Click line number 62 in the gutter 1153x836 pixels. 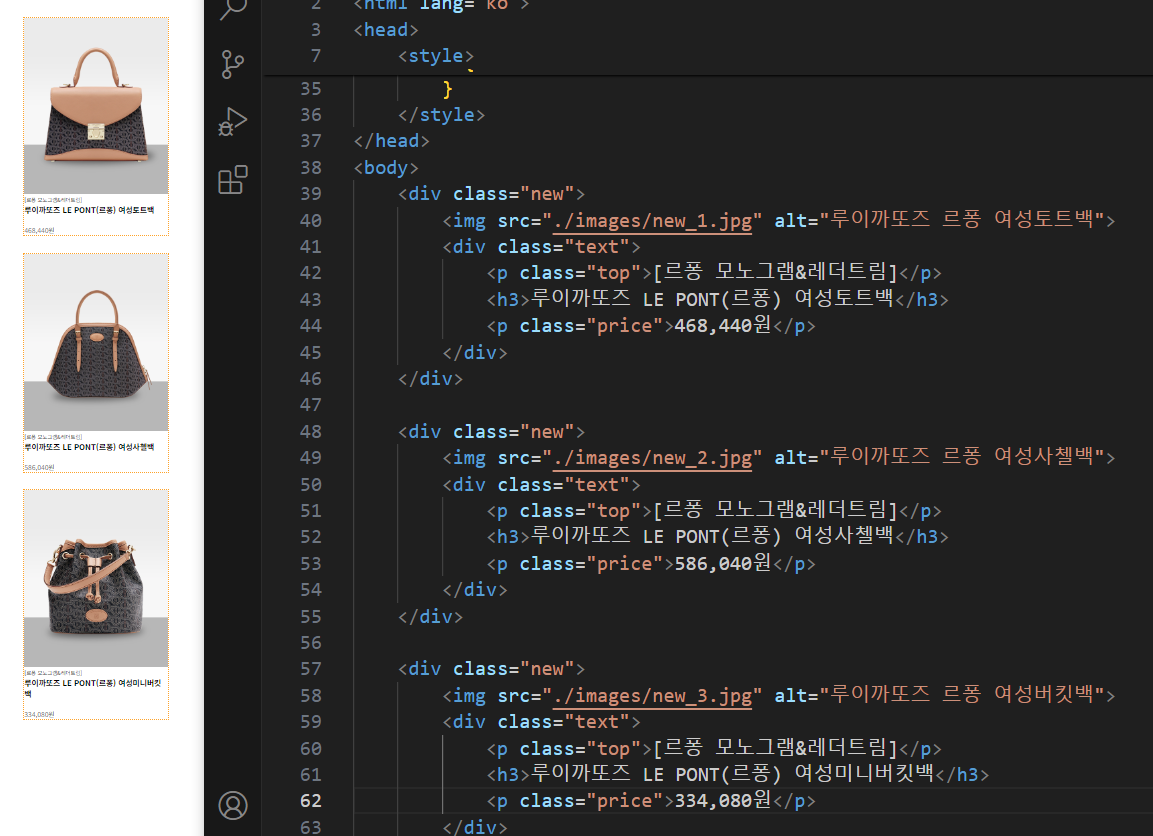pos(311,801)
